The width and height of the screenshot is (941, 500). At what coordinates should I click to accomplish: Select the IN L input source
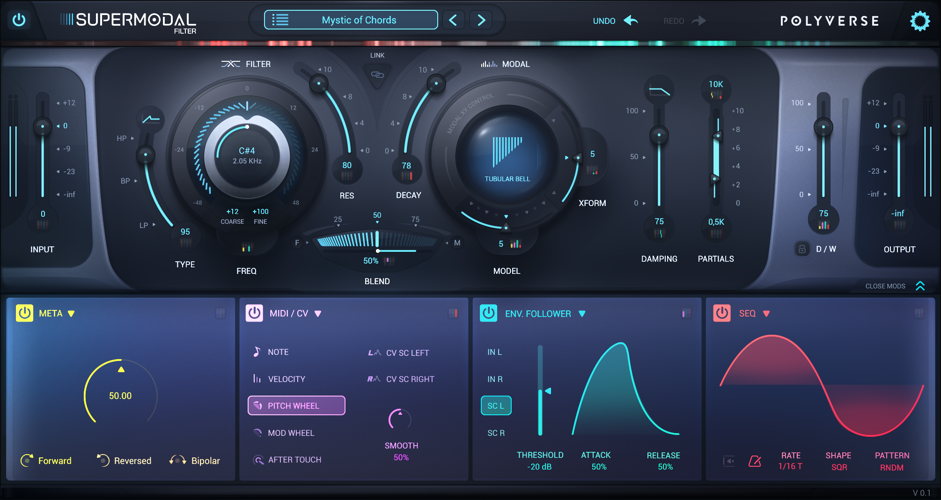(x=495, y=352)
